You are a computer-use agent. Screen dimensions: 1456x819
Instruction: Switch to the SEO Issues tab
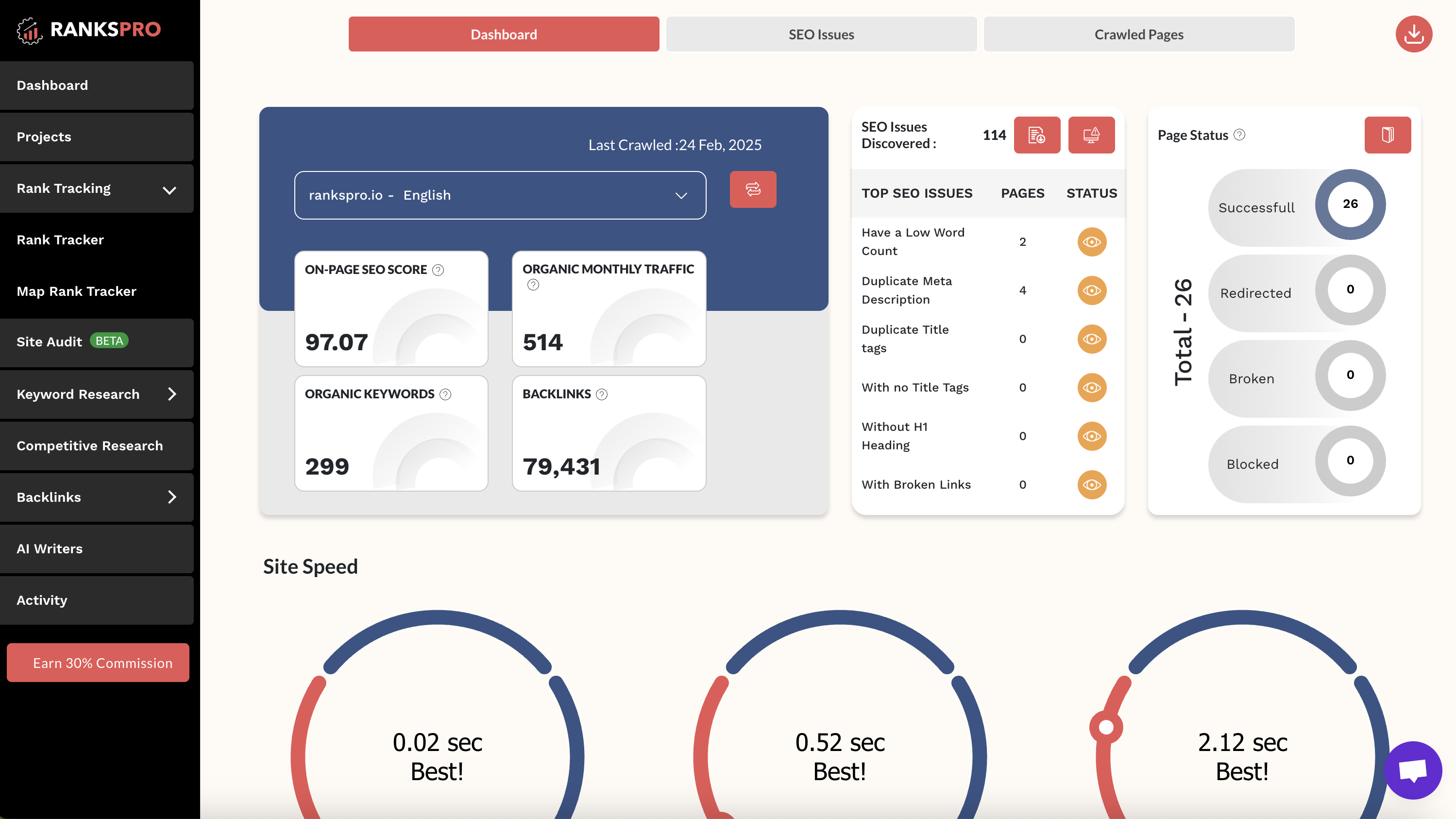[x=821, y=34]
